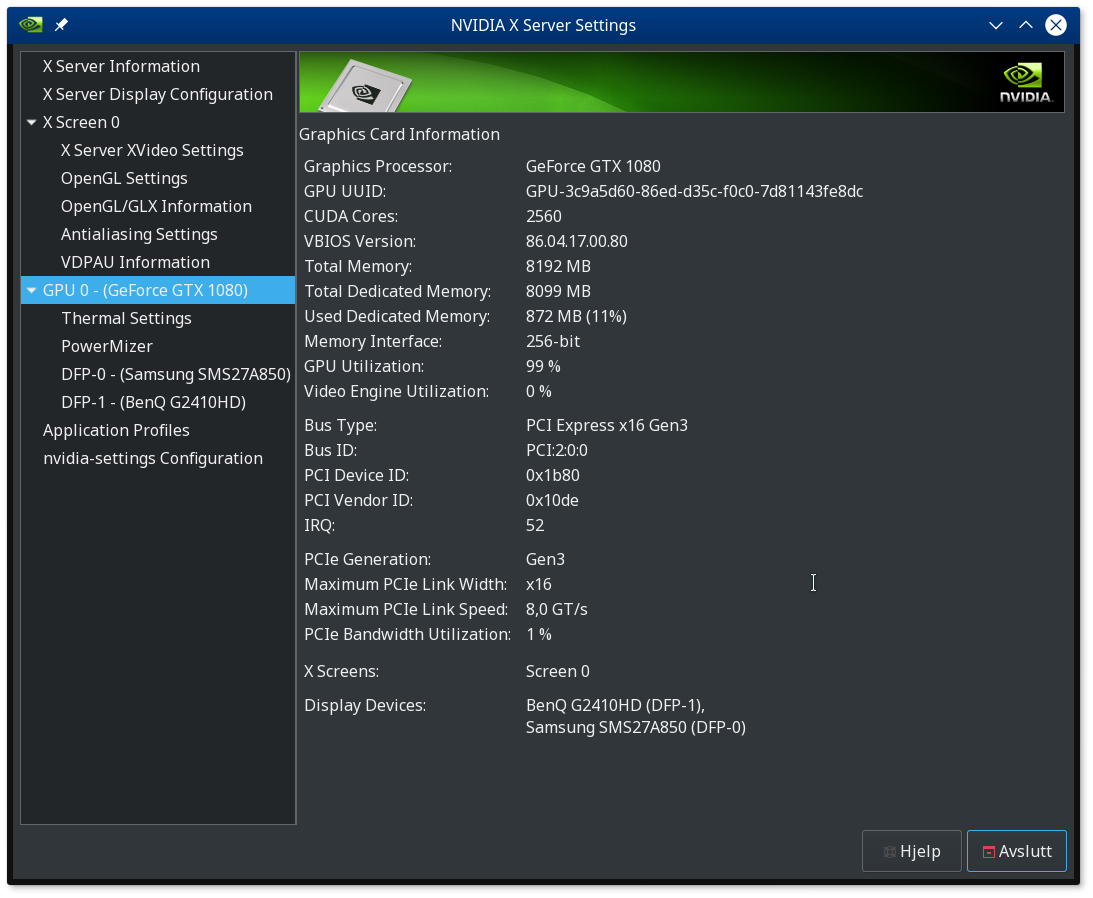
Task: Show OpenGL/GLX Information
Action: [156, 206]
